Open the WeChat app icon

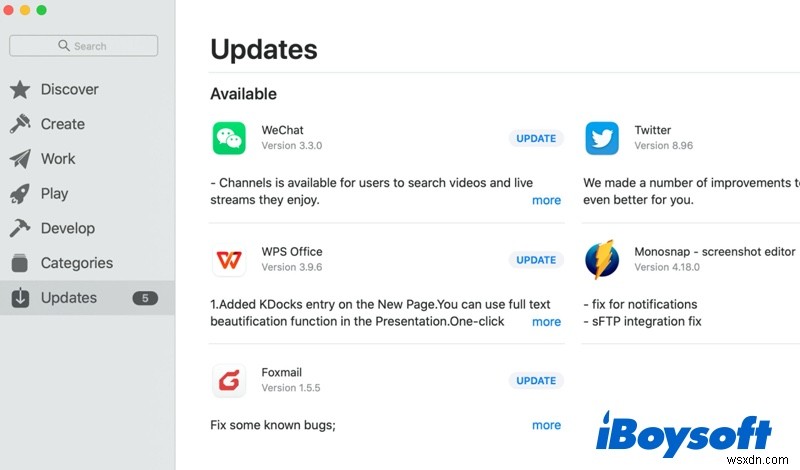click(x=229, y=138)
